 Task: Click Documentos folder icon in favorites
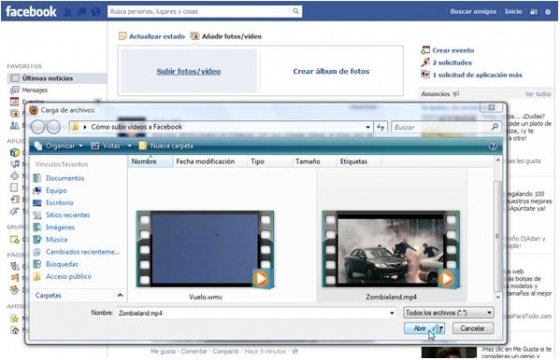[x=37, y=178]
